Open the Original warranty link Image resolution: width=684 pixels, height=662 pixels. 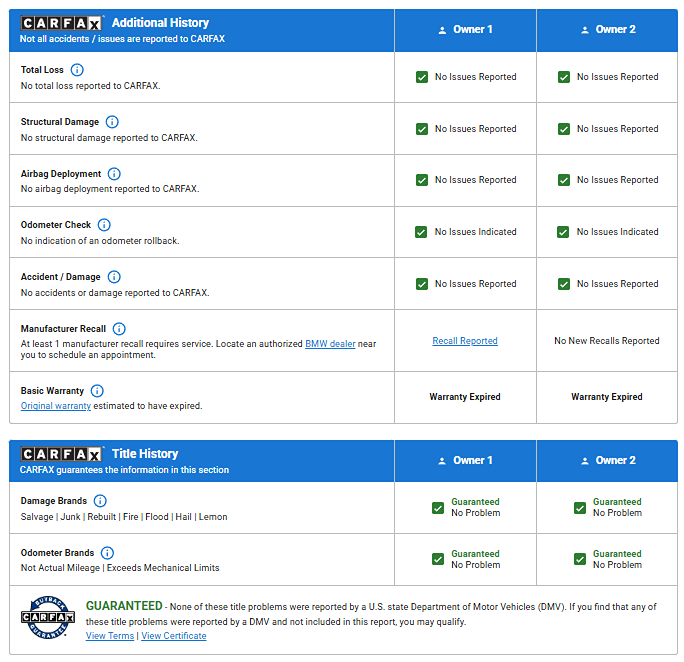tap(56, 406)
